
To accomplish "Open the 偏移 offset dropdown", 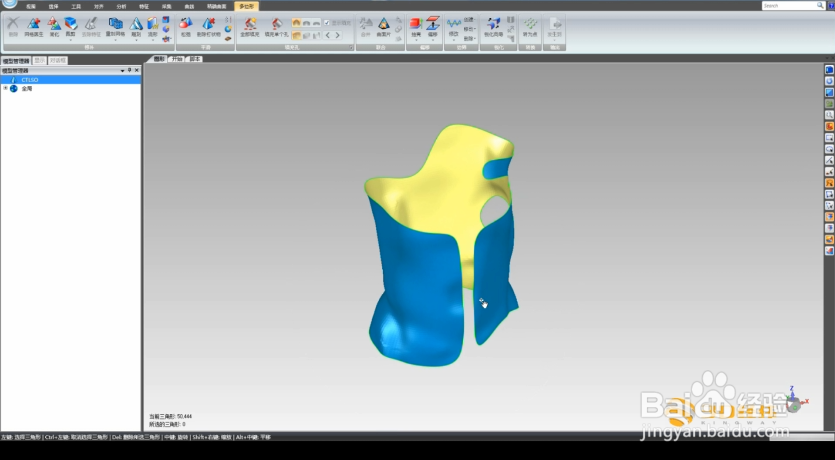I will tap(432, 40).
